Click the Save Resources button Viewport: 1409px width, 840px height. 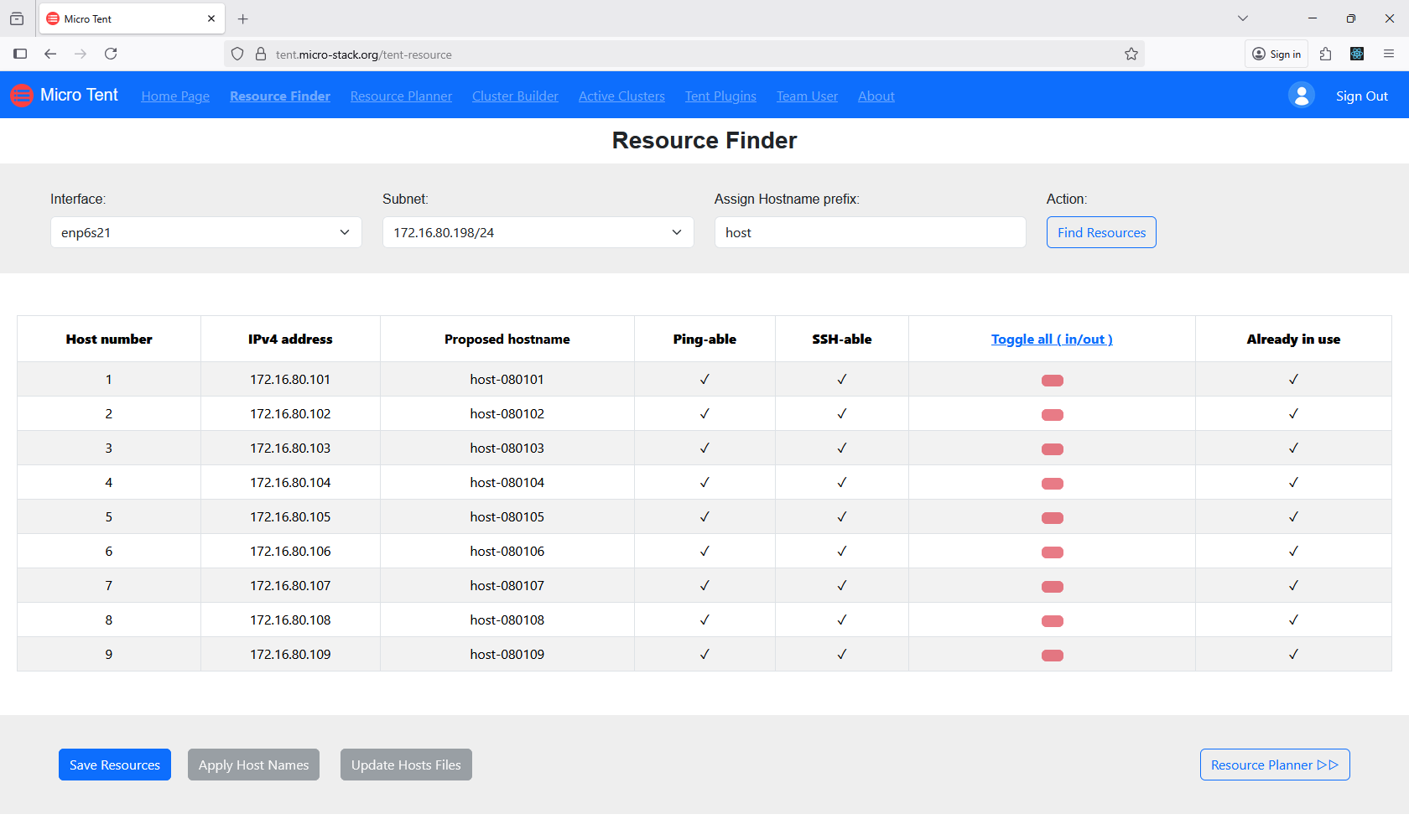coord(114,765)
